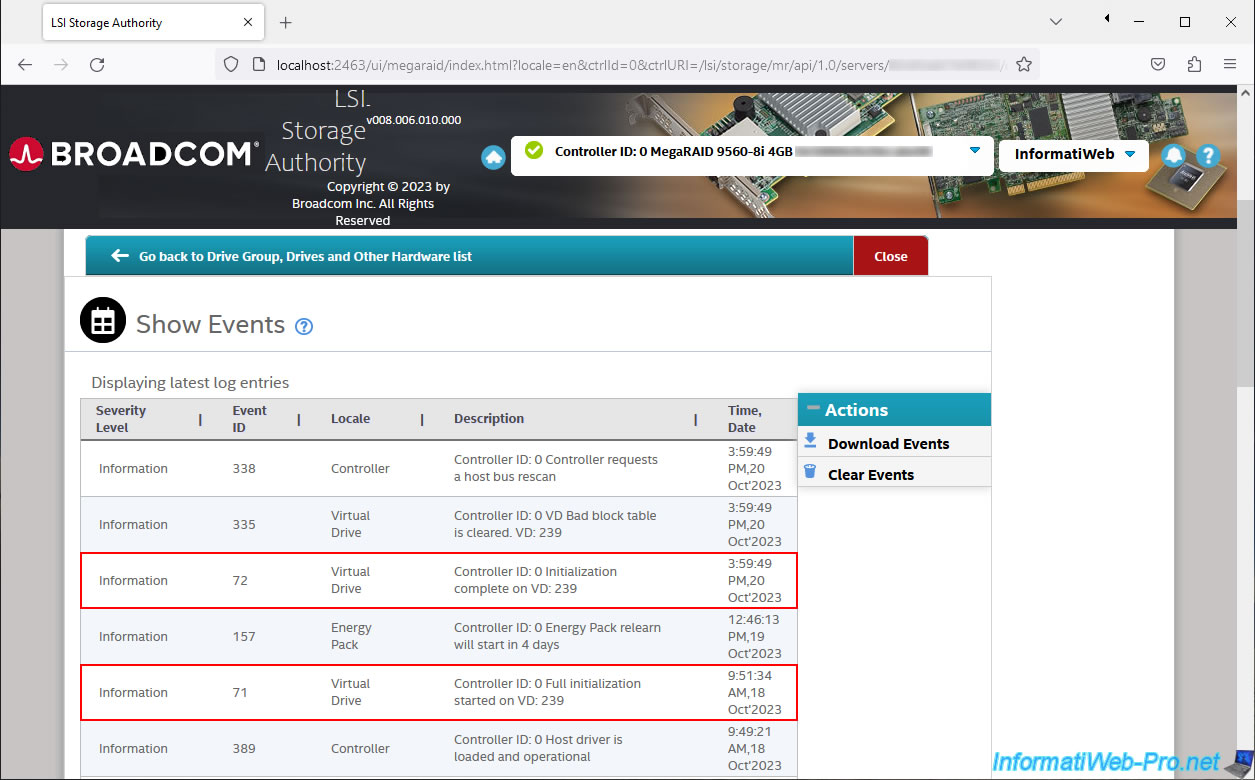Sort by the Severity Level column header

point(121,419)
